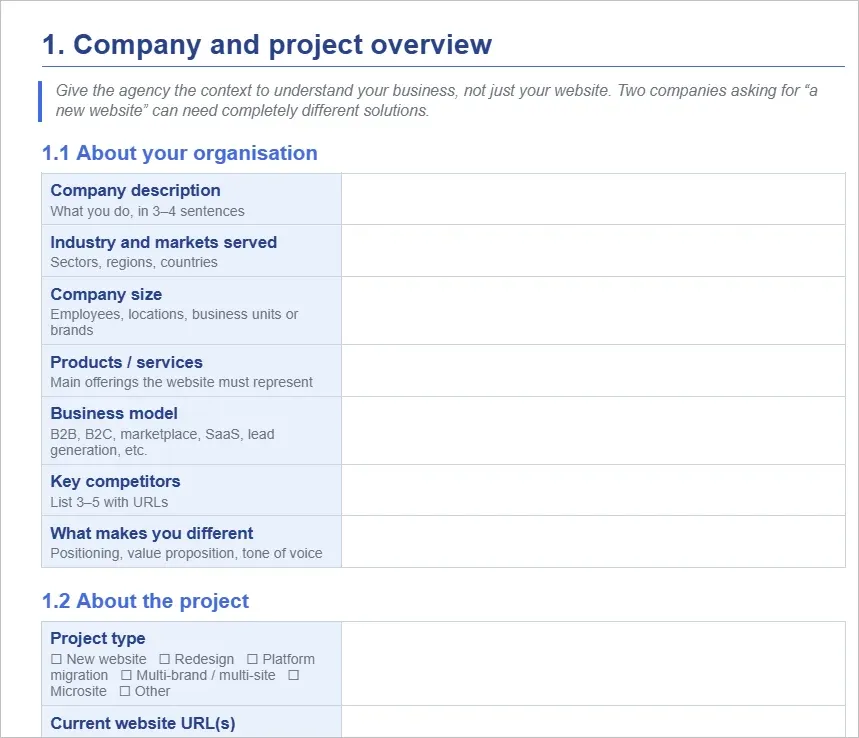Click the Company description answer cell

(593, 199)
